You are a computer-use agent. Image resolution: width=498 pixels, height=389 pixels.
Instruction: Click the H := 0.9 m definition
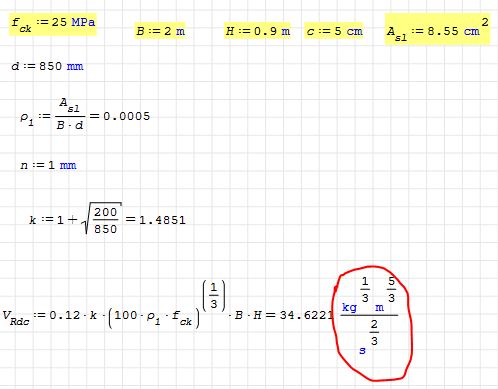click(257, 31)
